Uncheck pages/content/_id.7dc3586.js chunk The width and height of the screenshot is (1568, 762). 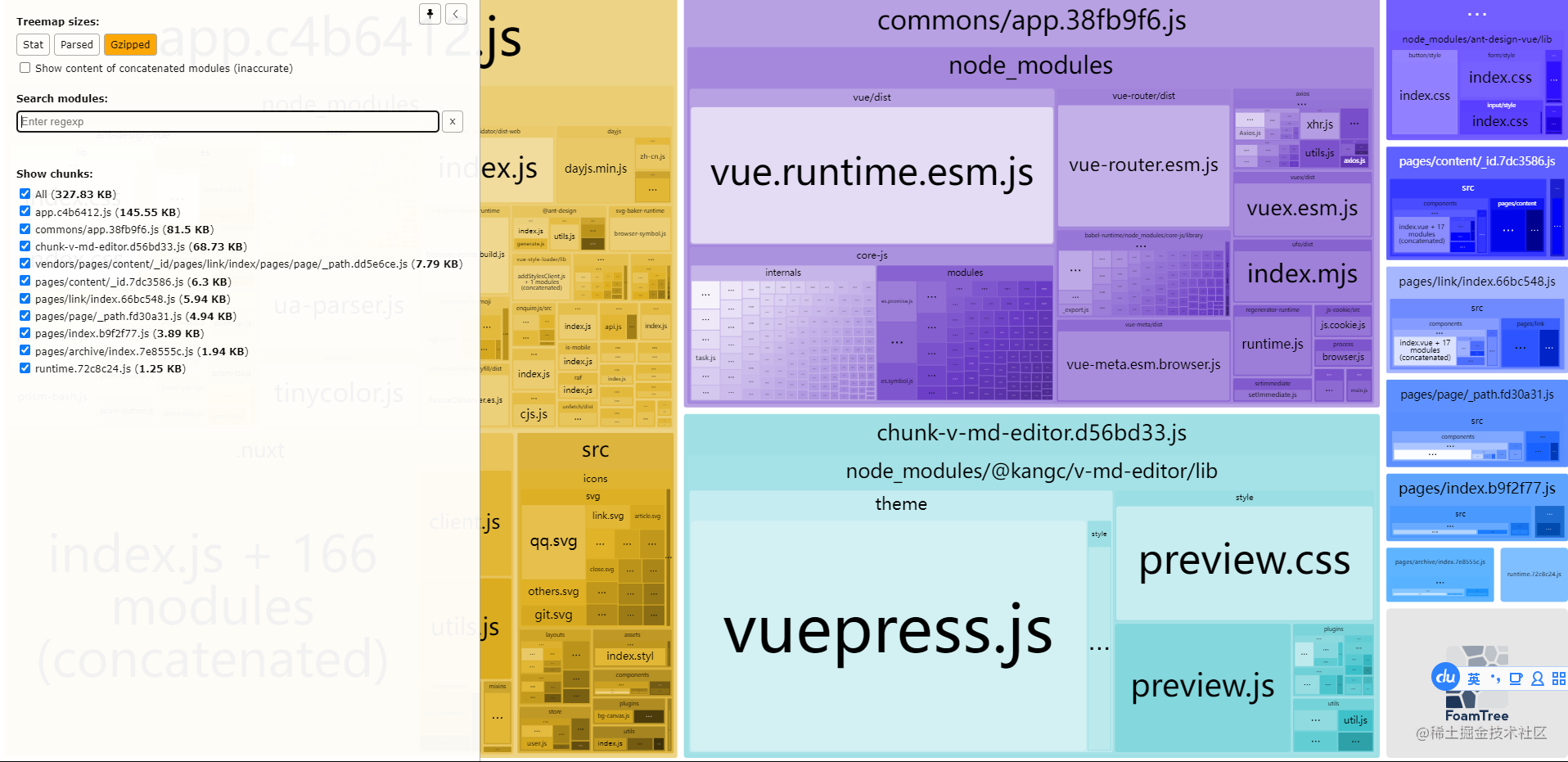[25, 281]
